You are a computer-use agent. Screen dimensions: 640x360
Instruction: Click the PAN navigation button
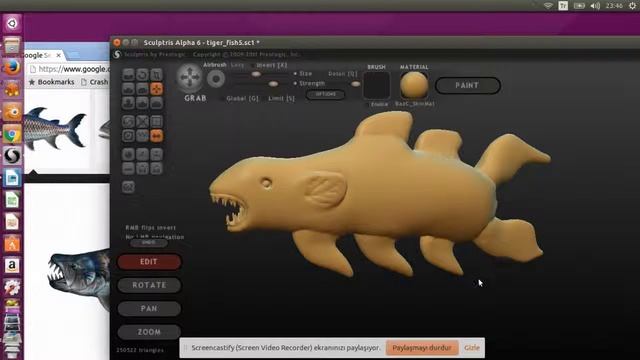point(149,309)
